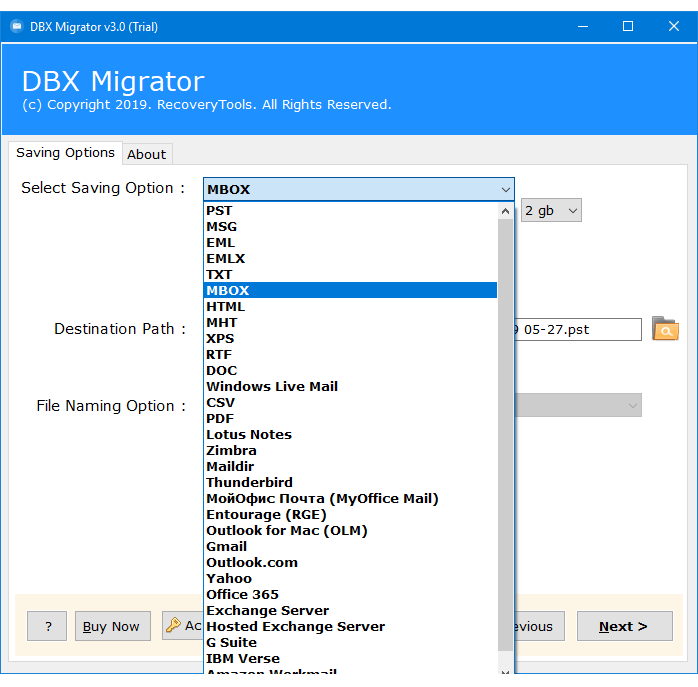Screen dimensions: 698x687
Task: Click the key icon on the Activate button
Action: tap(173, 625)
